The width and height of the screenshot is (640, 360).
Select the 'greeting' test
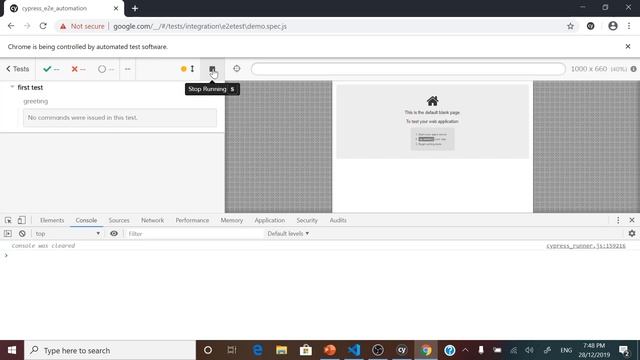click(x=36, y=101)
